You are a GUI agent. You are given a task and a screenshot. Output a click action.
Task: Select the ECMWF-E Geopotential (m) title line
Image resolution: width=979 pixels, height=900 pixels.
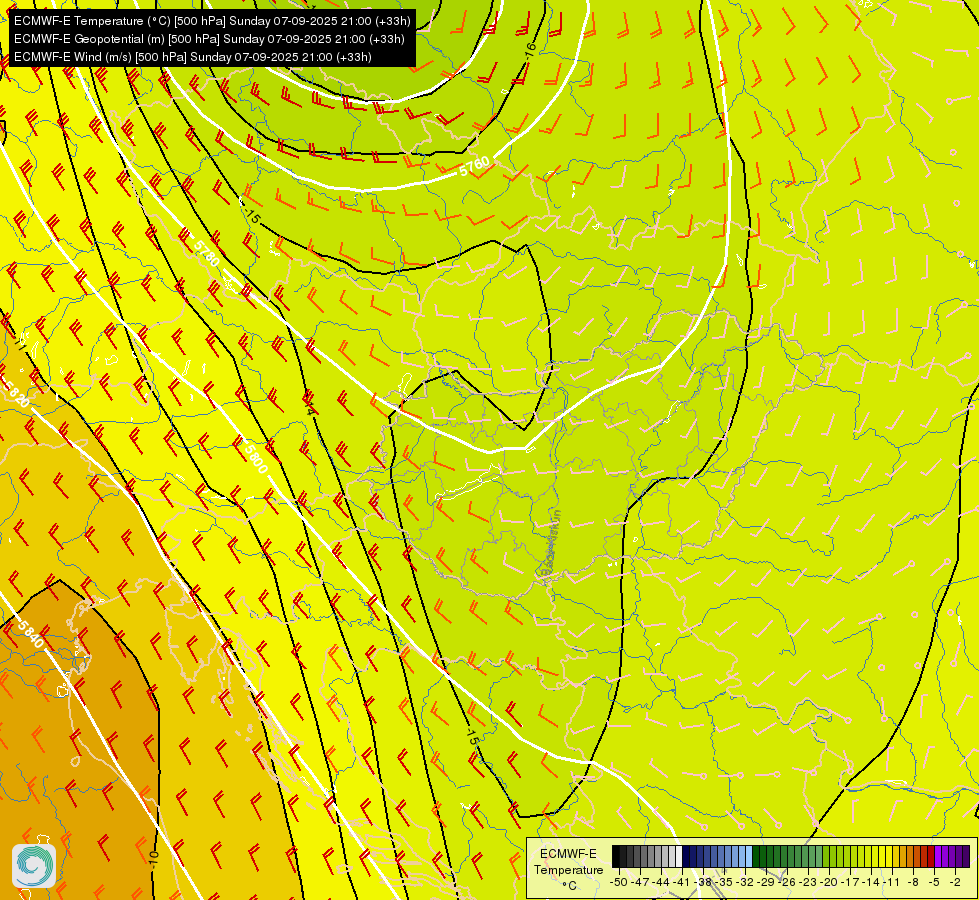click(209, 39)
